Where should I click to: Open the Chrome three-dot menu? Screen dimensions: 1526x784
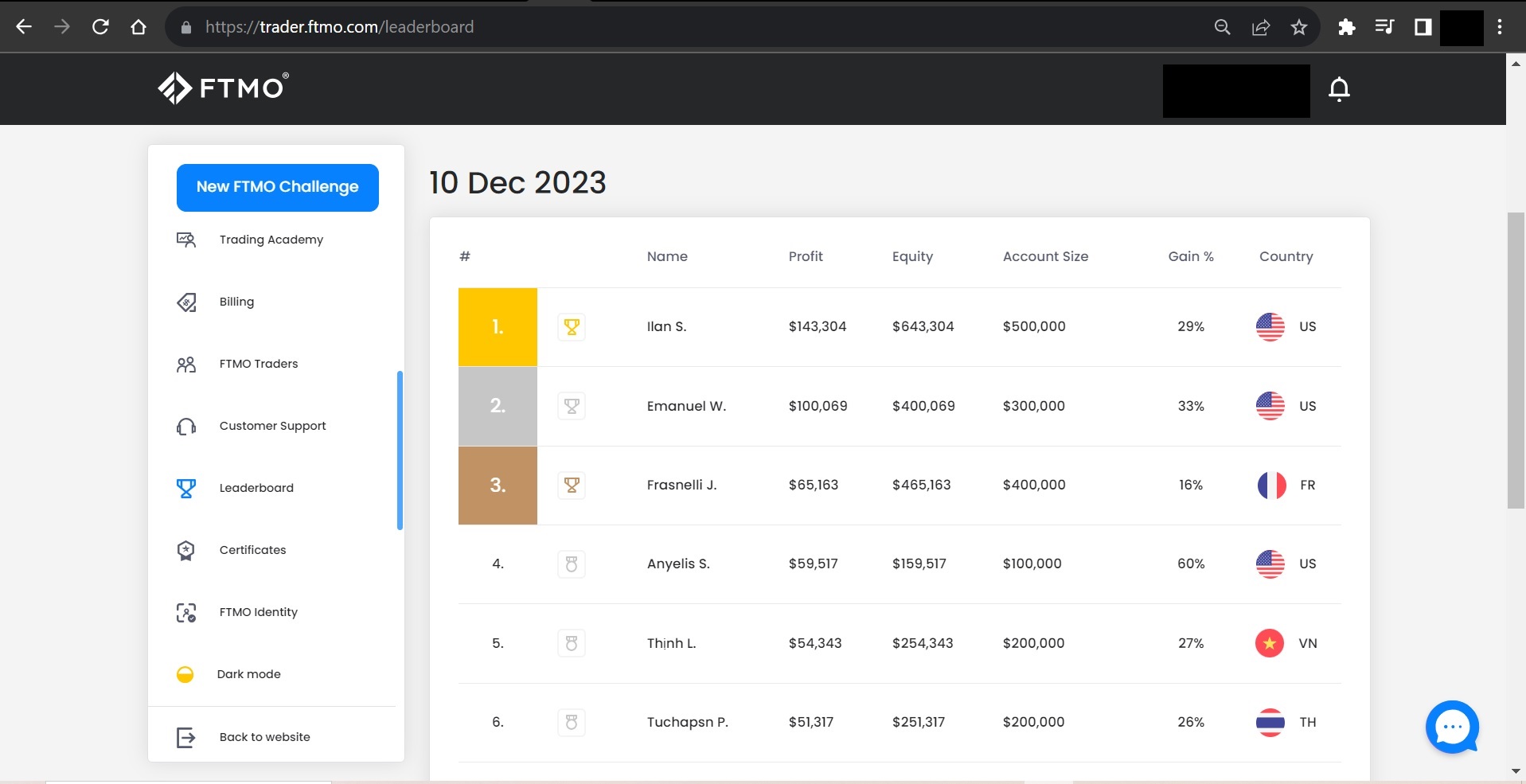click(1500, 27)
